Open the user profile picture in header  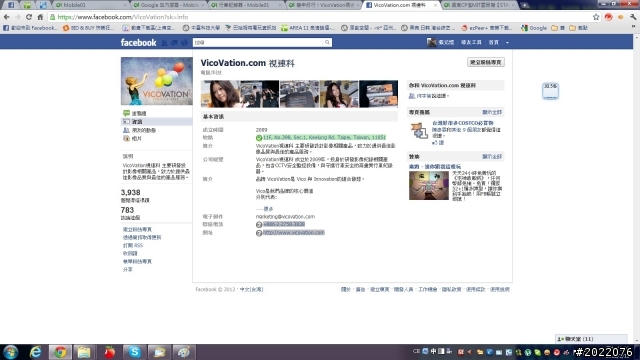point(431,42)
